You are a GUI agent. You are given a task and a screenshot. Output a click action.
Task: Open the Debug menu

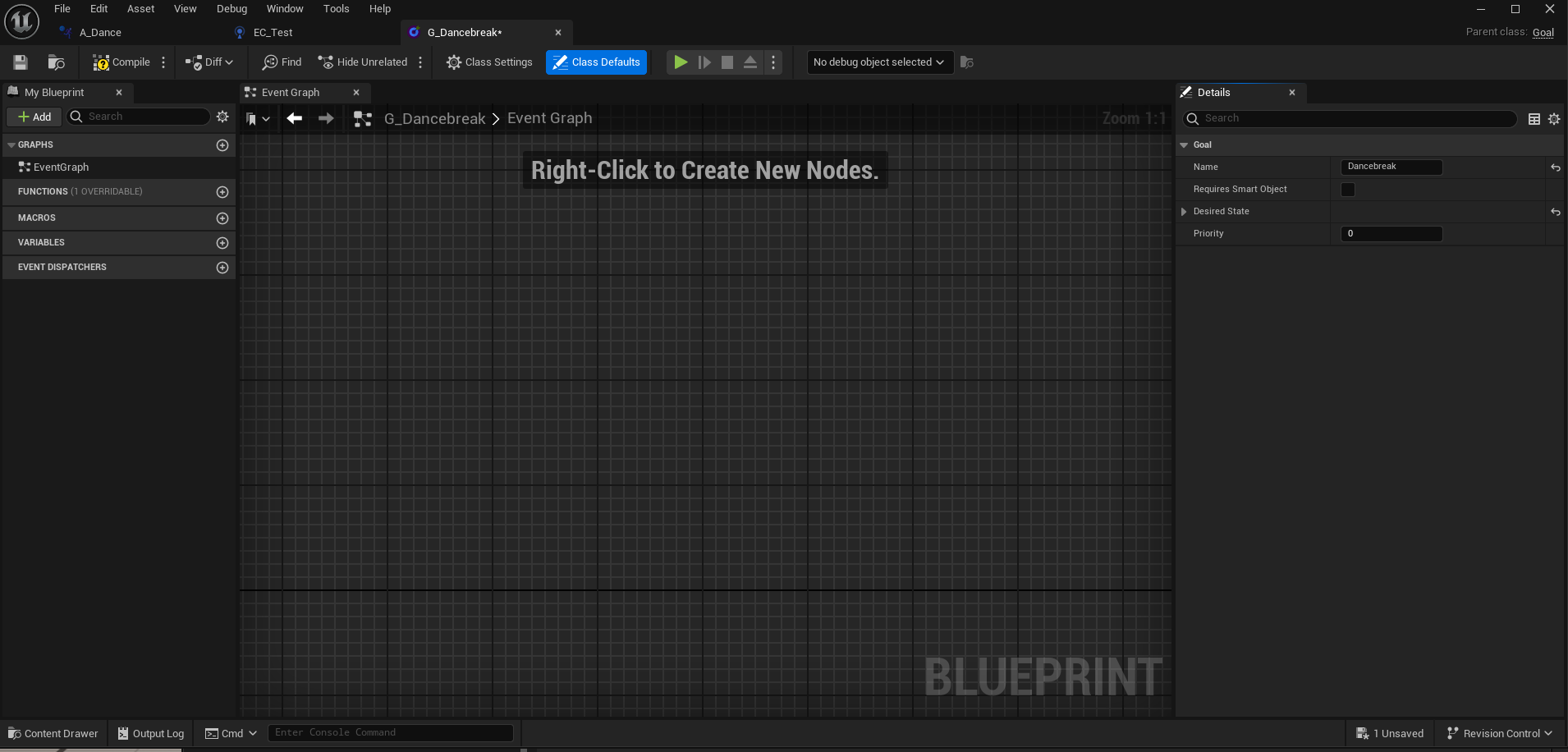tap(232, 9)
